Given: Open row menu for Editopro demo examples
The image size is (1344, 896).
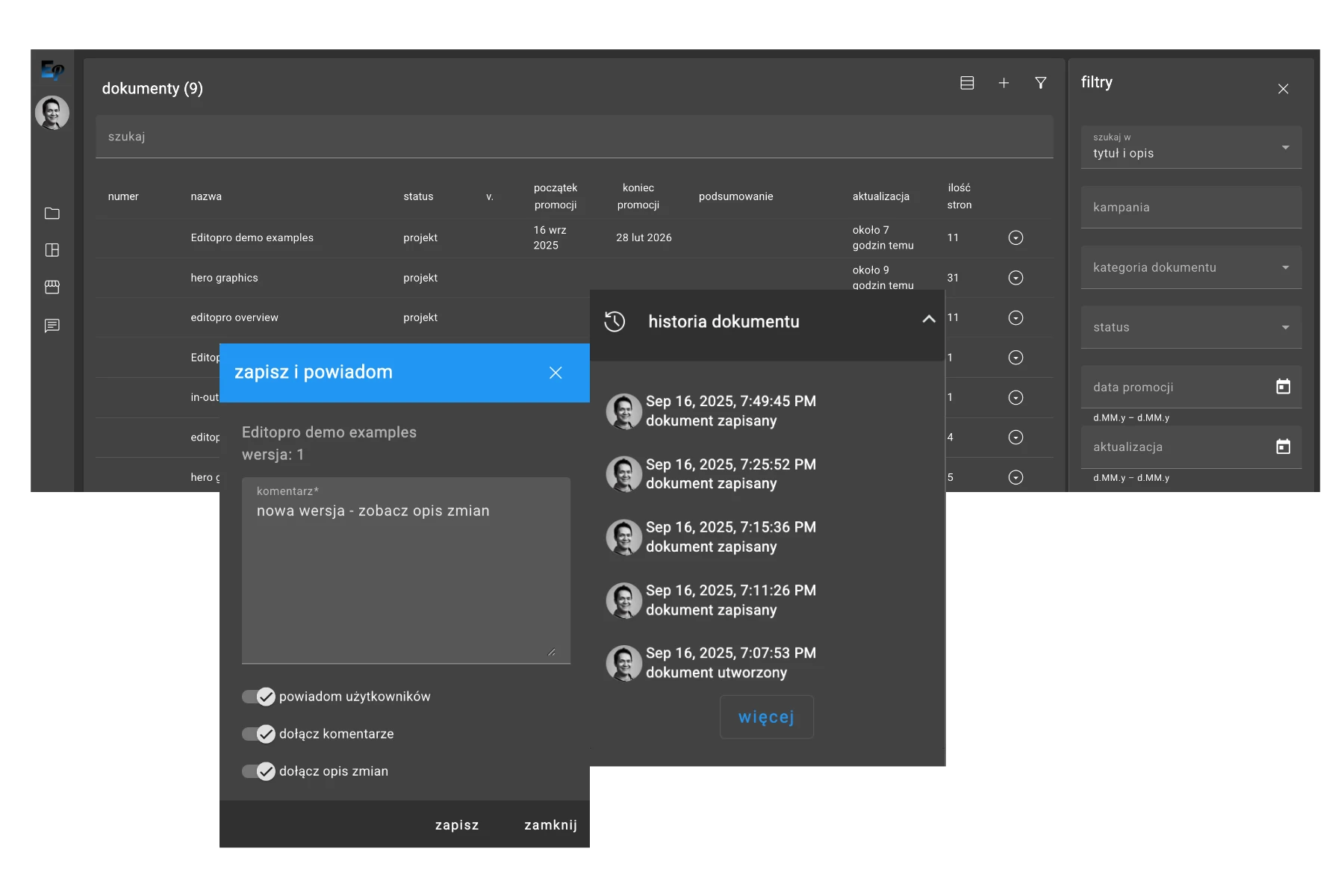Looking at the screenshot, I should coord(1015,237).
